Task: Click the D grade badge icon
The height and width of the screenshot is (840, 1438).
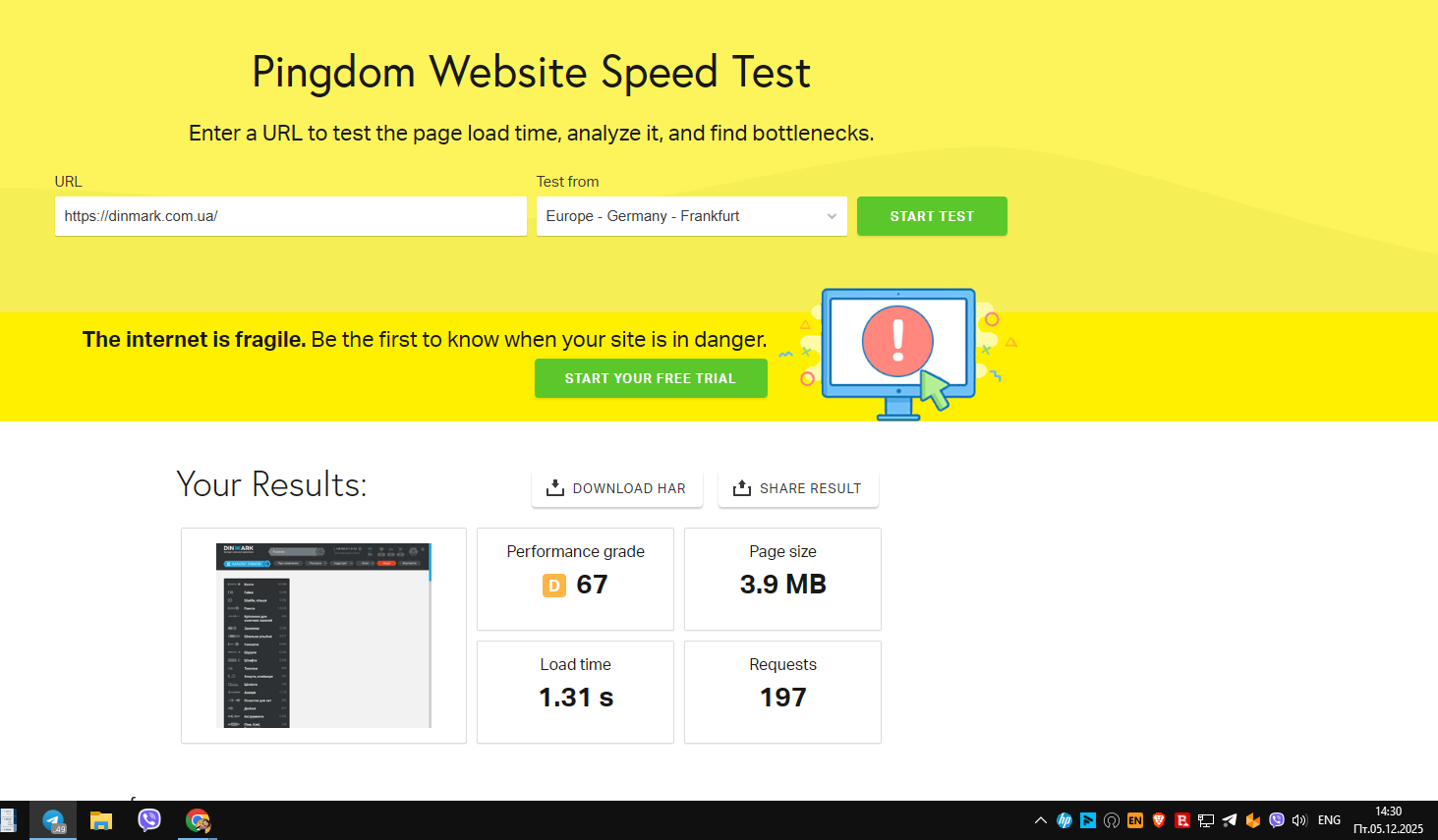Action: click(x=554, y=586)
